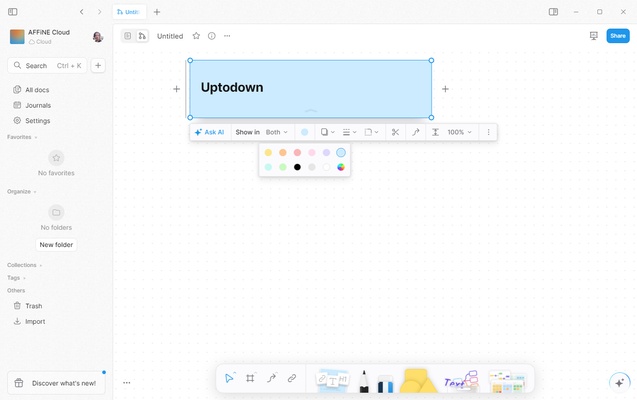Image resolution: width=637 pixels, height=400 pixels.
Task: Open a new tab
Action: click(x=157, y=12)
